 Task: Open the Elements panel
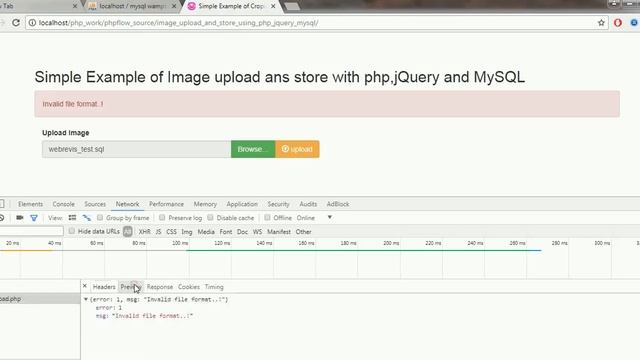coord(30,204)
